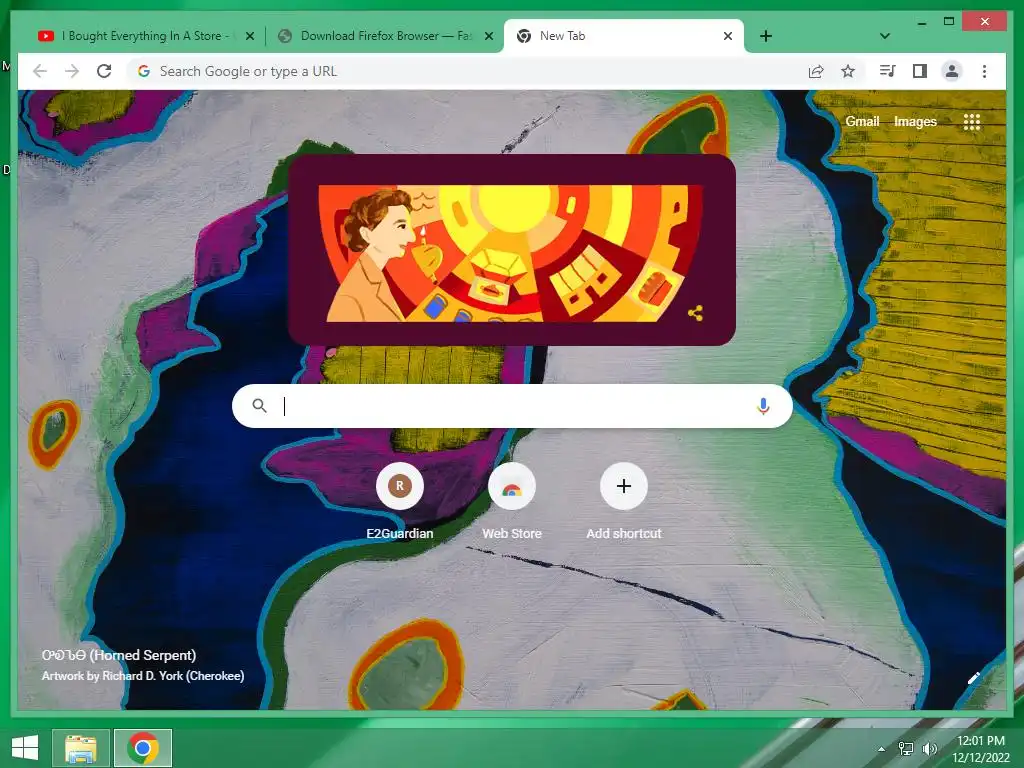Click the browser back arrow
1024x768 pixels.
tap(40, 71)
